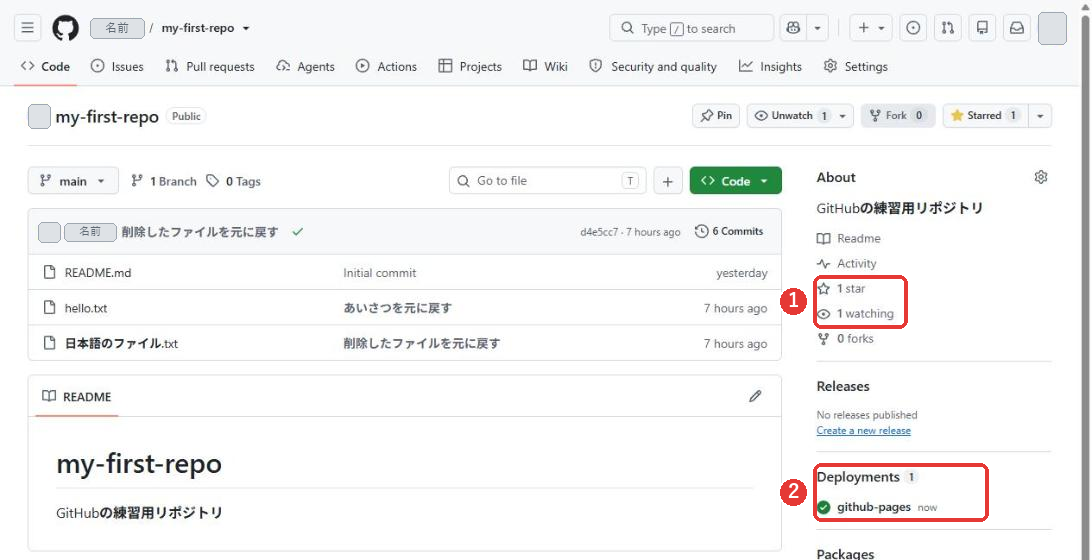The width and height of the screenshot is (1092, 560).
Task: Open commit hash d4e5cc7
Action: [x=599, y=232]
